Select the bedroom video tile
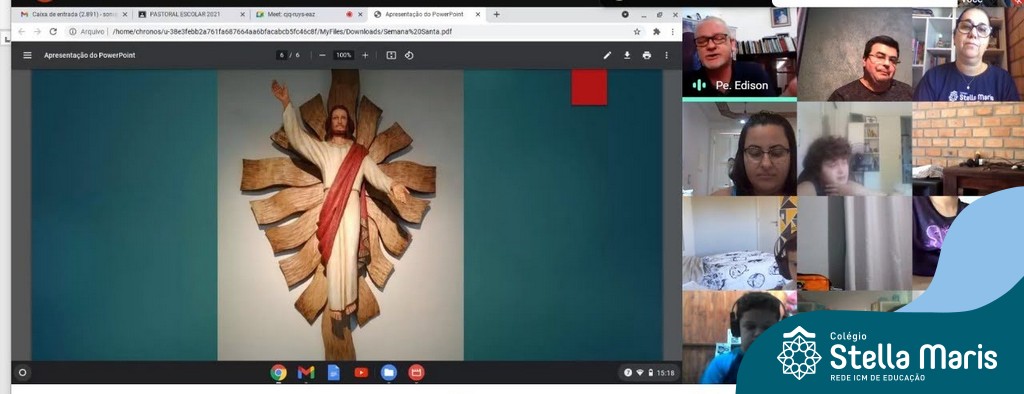This screenshot has width=1024, height=394. [739, 243]
